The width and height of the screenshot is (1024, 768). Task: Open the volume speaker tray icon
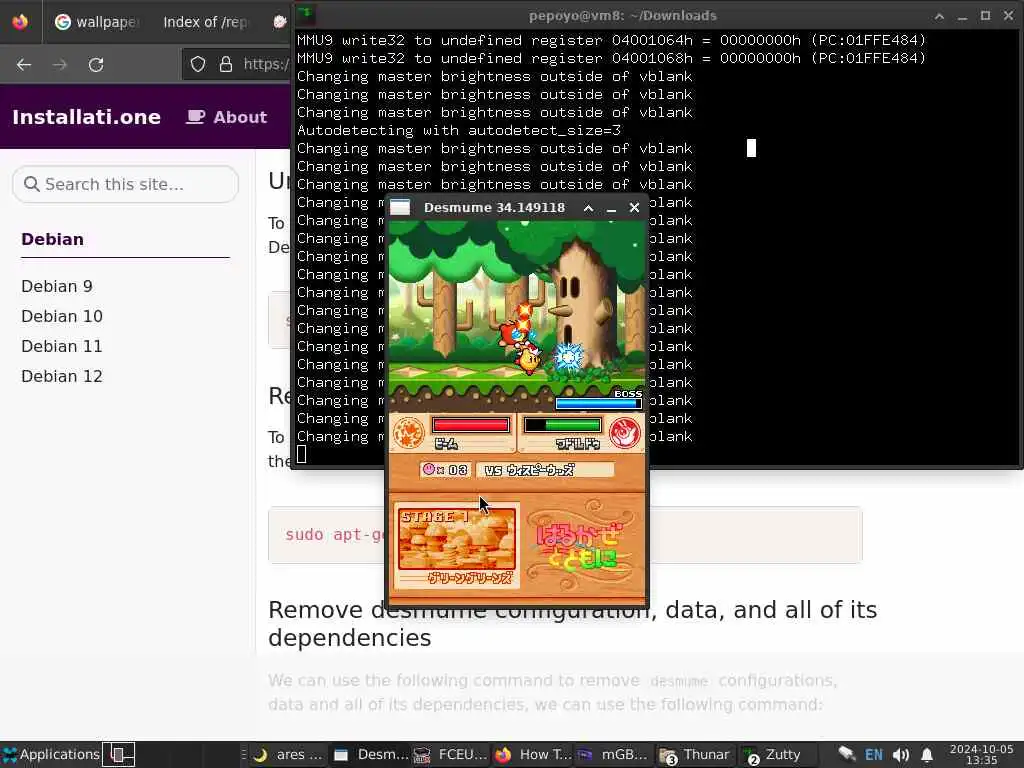pos(901,755)
